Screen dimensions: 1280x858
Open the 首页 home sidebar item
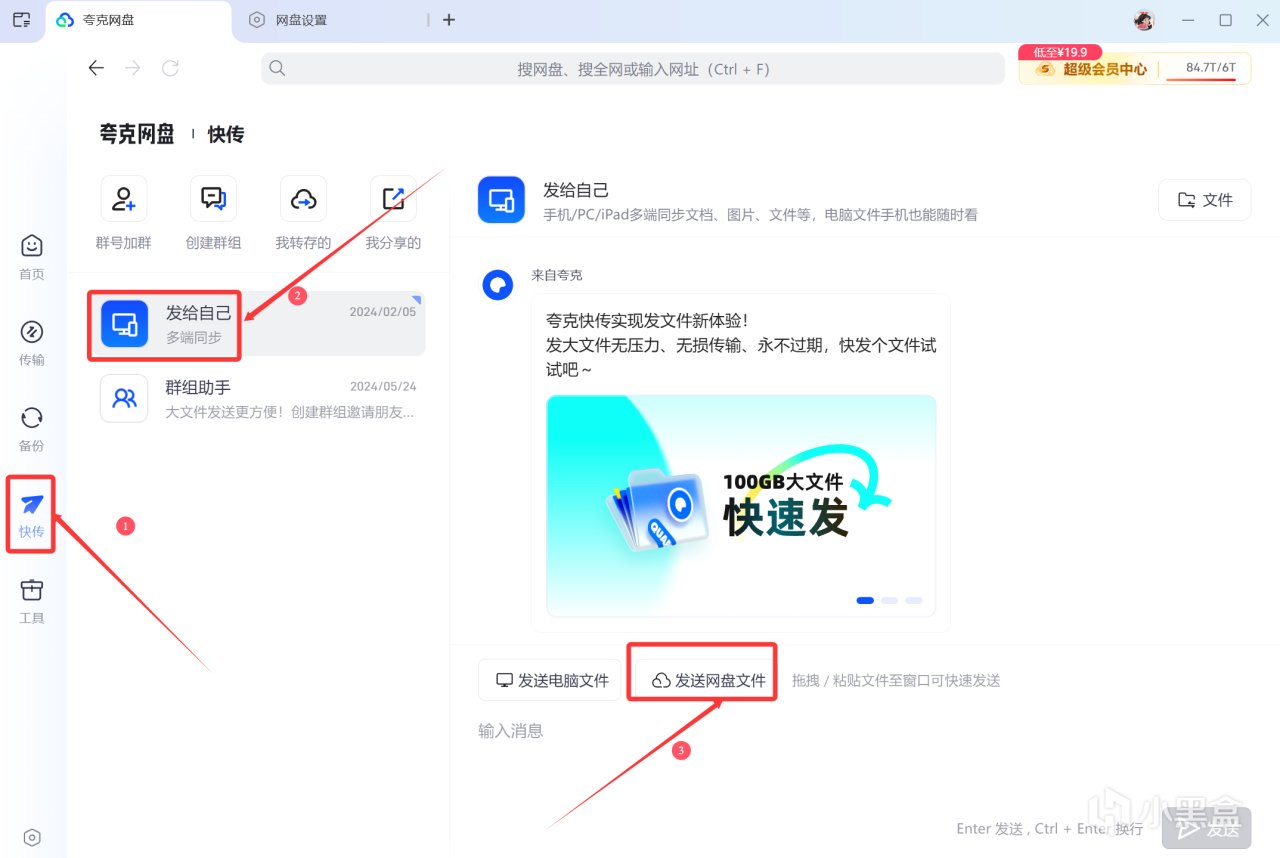[32, 256]
